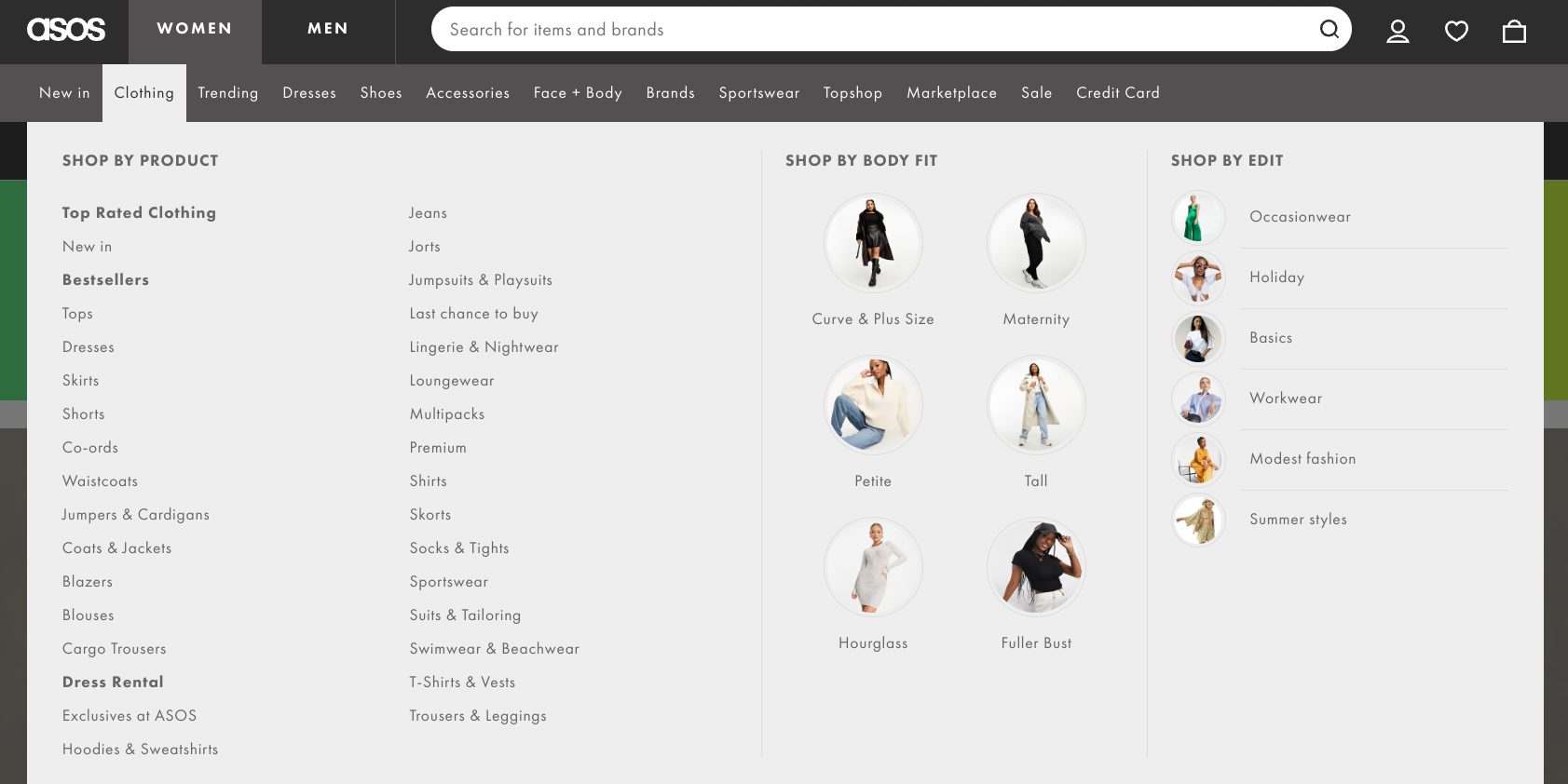Switch to the MEN section
Viewport: 1568px width, 784px height.
tap(328, 29)
